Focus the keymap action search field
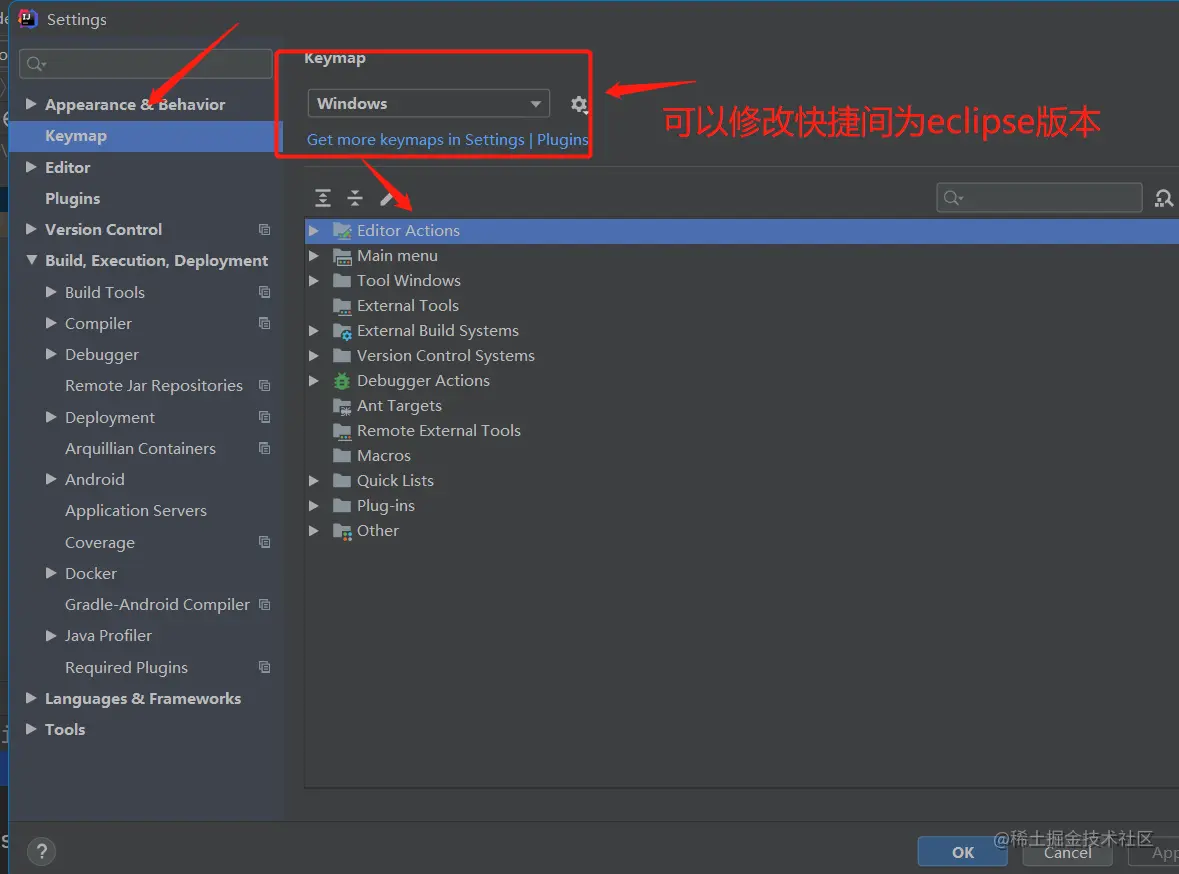The height and width of the screenshot is (874, 1179). coord(1039,198)
